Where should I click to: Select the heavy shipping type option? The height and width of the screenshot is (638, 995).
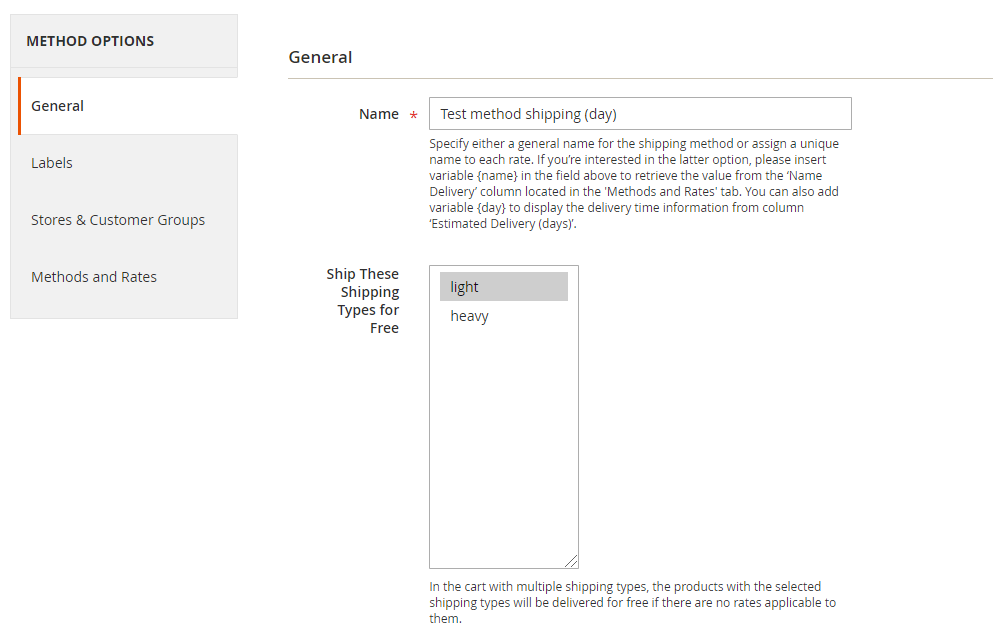[x=504, y=316]
